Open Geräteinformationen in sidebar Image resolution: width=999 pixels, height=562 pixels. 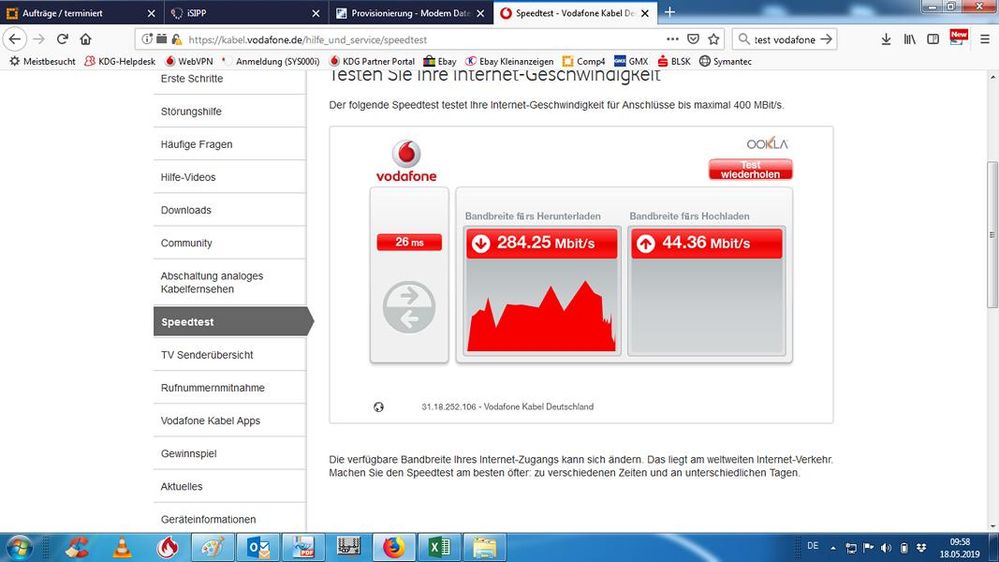(208, 519)
